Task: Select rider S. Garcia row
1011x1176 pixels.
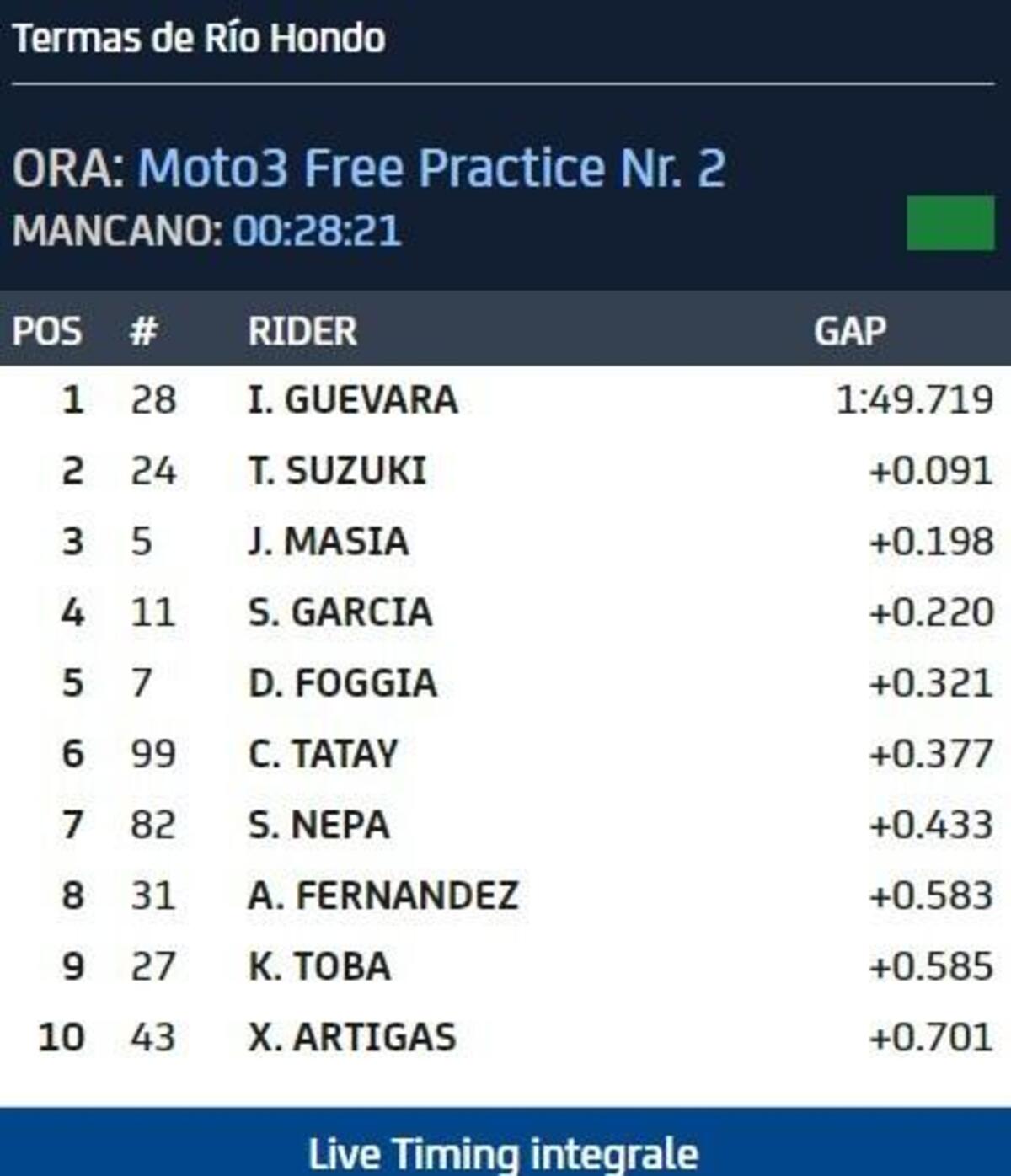Action: tap(340, 612)
